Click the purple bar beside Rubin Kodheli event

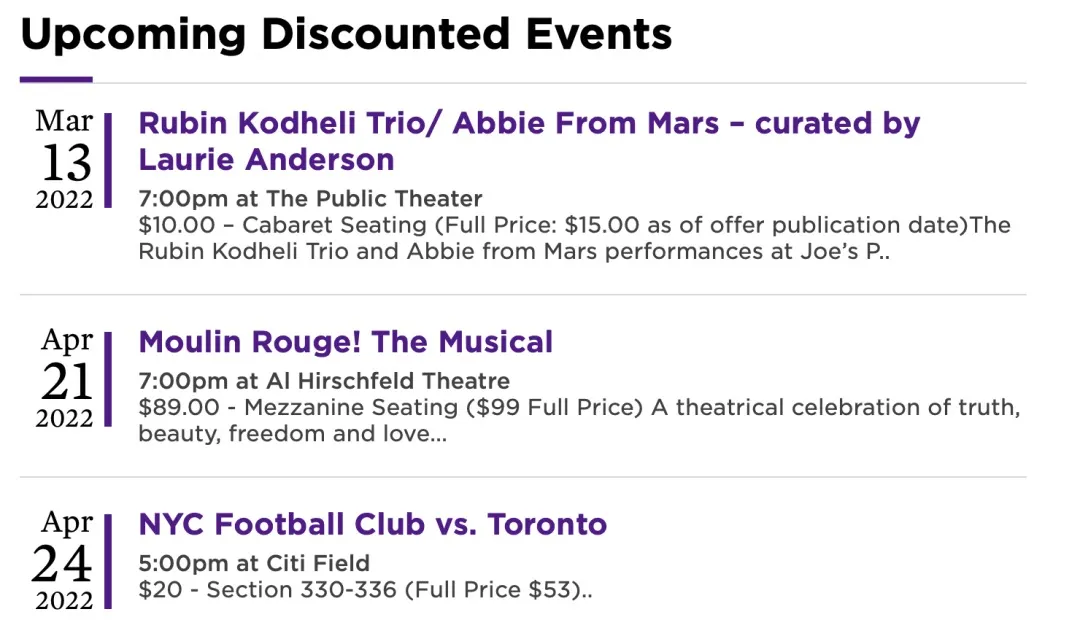(108, 160)
